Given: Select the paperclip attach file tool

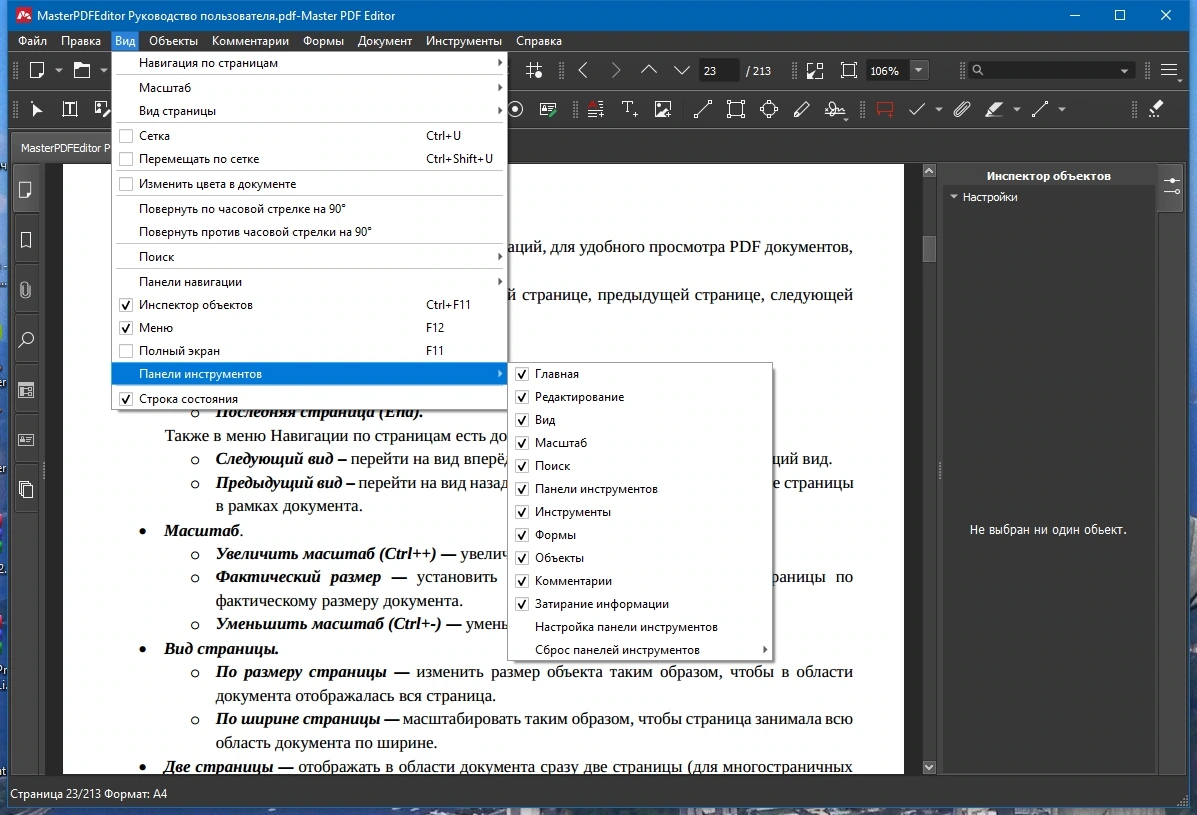Looking at the screenshot, I should pyautogui.click(x=962, y=109).
